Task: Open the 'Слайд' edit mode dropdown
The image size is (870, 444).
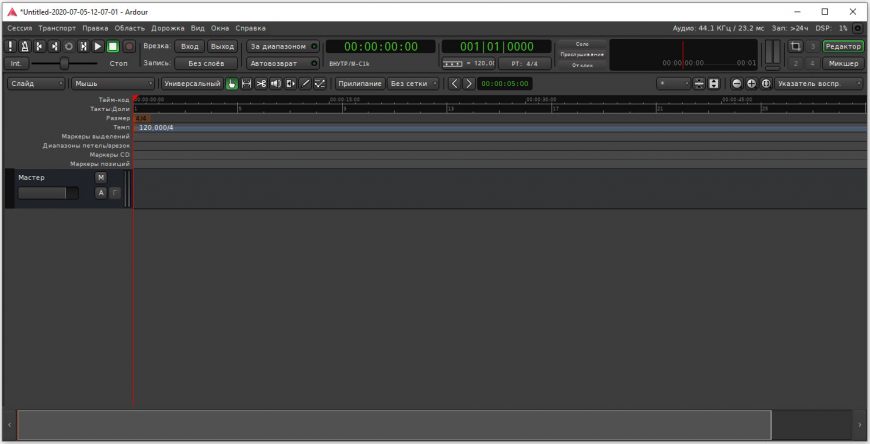Action: point(34,84)
